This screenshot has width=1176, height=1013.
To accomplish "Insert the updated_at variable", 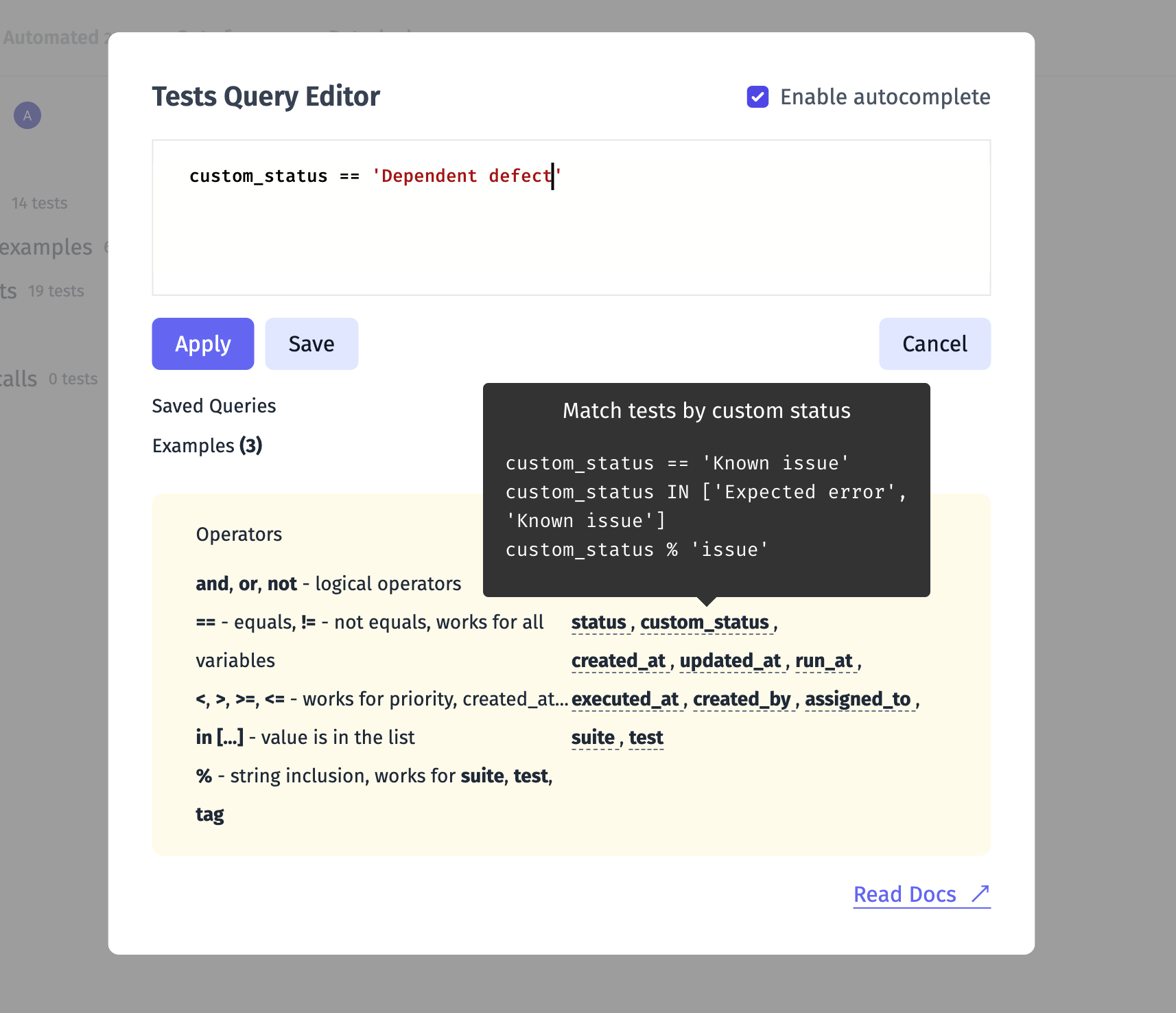I will [731, 661].
